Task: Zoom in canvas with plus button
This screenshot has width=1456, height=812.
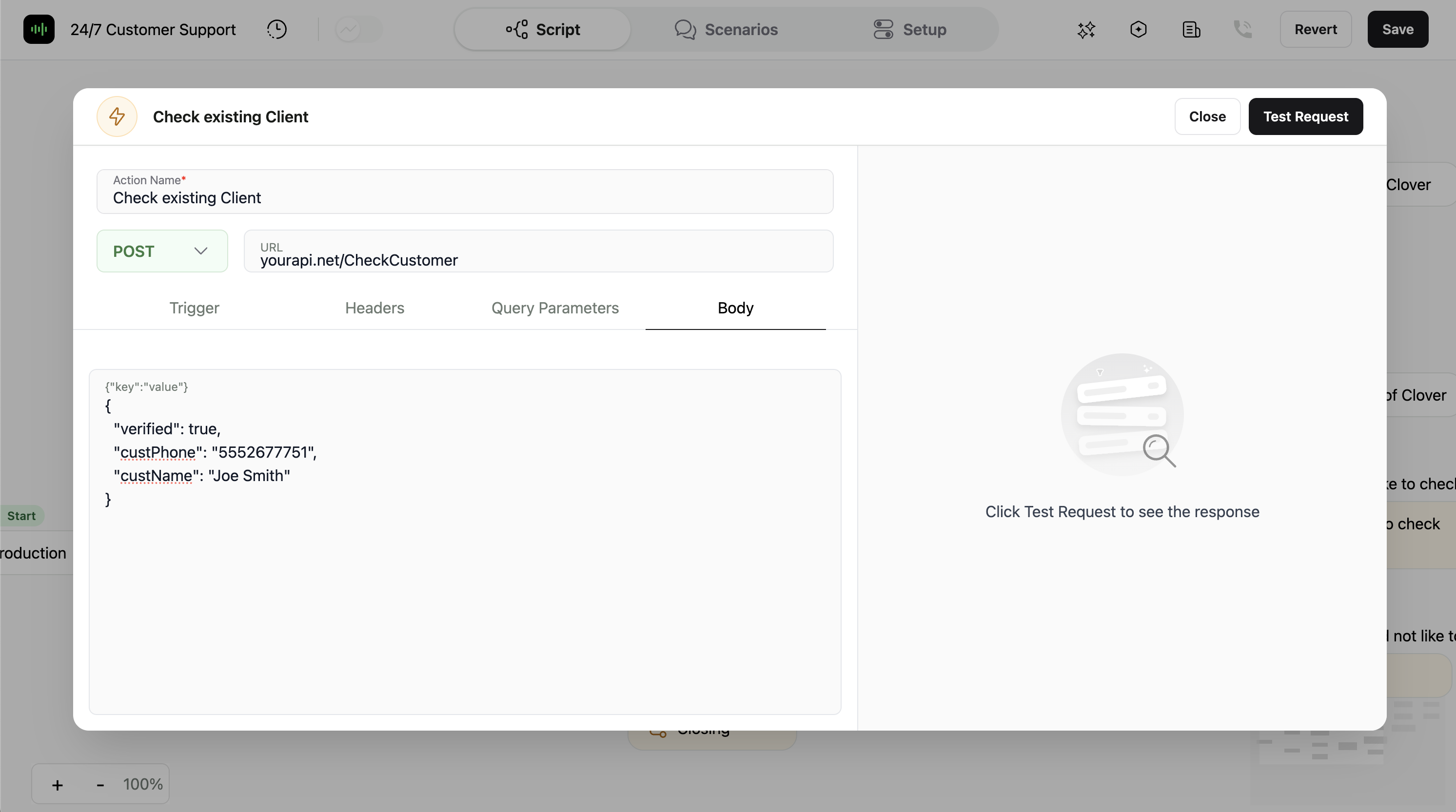Action: coord(57,785)
